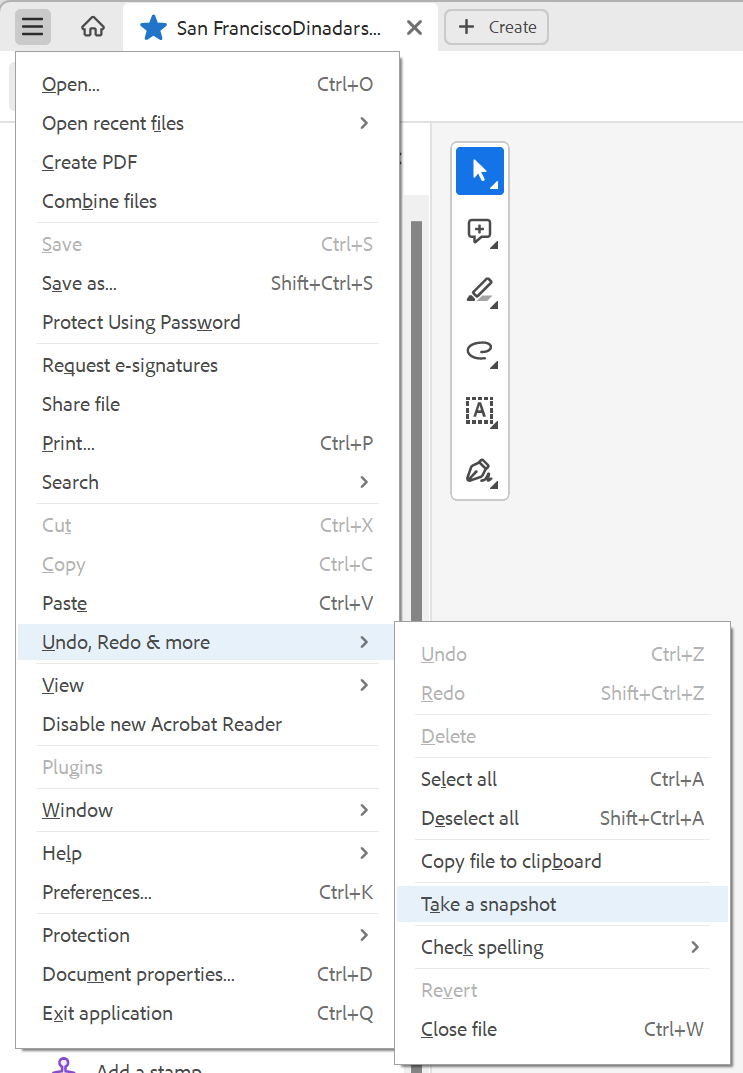Go to Home via the house icon

click(x=93, y=26)
